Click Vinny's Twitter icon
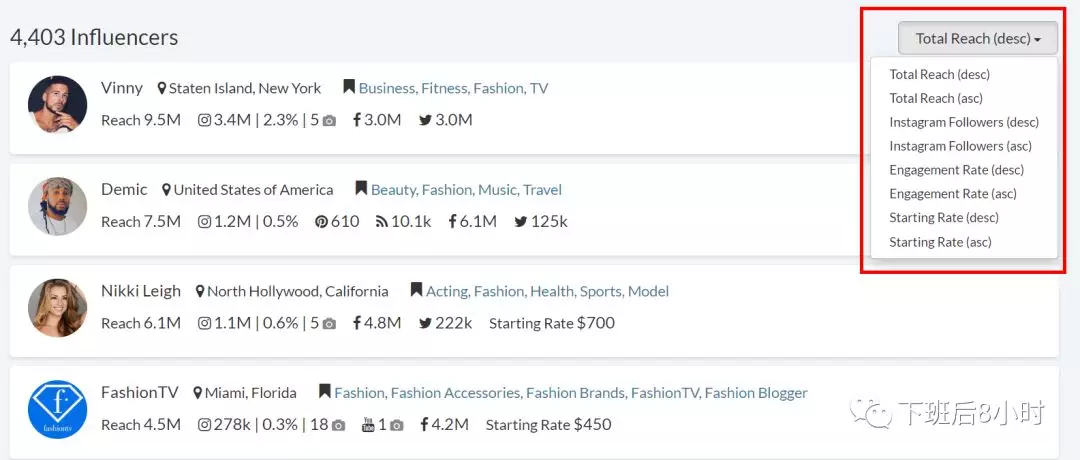The width and height of the screenshot is (1080, 460). (x=426, y=120)
